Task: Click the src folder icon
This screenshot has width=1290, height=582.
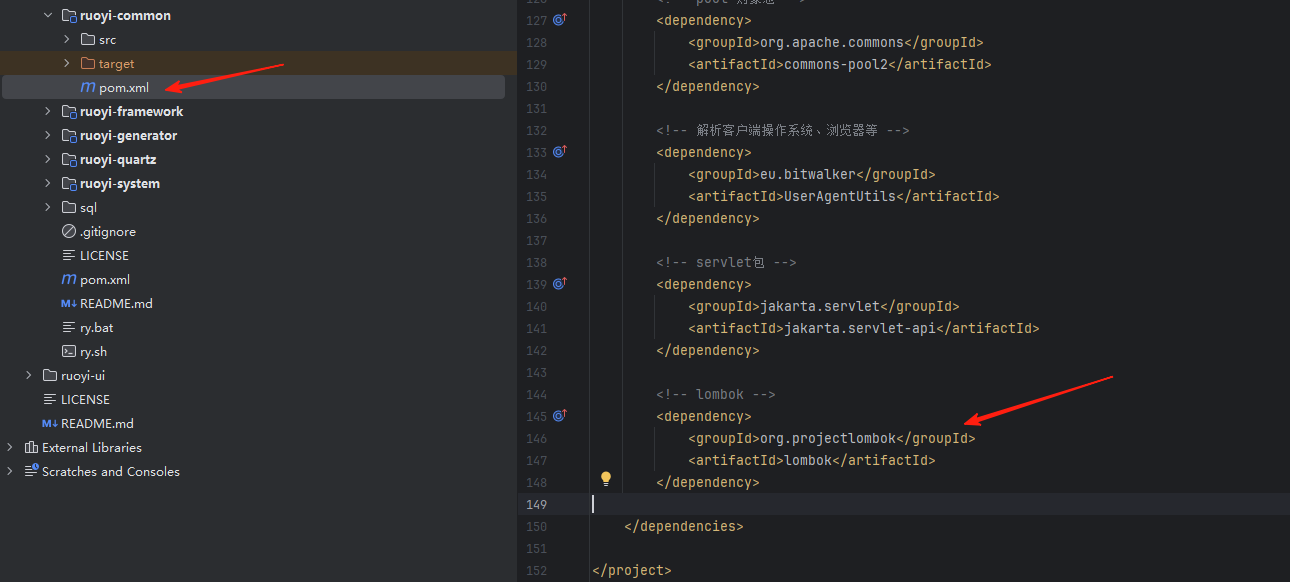Action: pyautogui.click(x=88, y=39)
